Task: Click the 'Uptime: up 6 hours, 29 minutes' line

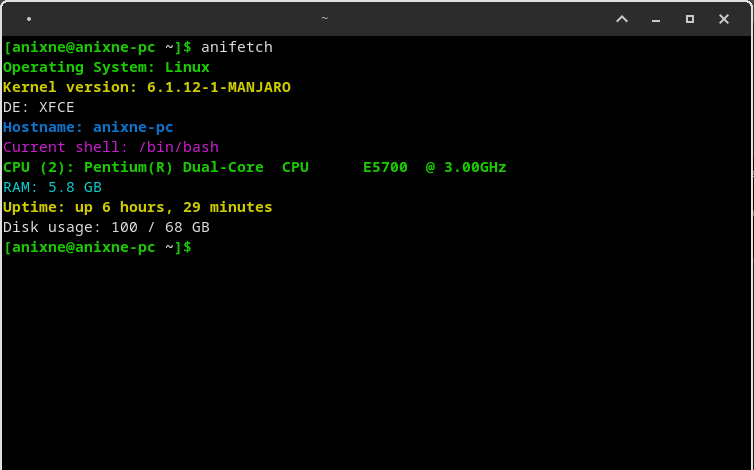Action: [x=138, y=207]
